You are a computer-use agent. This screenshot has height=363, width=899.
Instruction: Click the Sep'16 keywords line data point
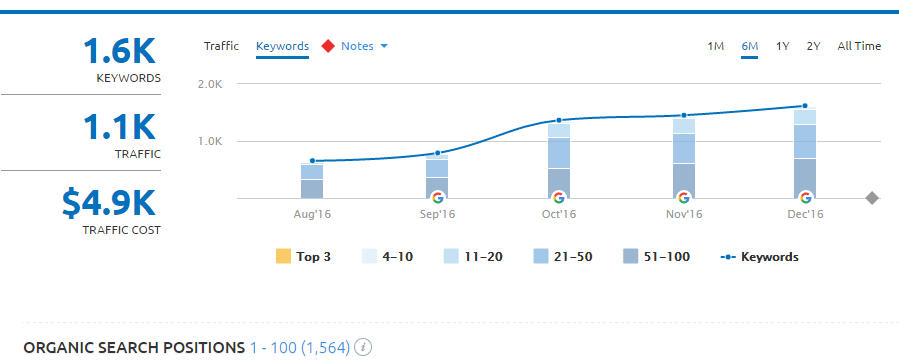tap(437, 153)
